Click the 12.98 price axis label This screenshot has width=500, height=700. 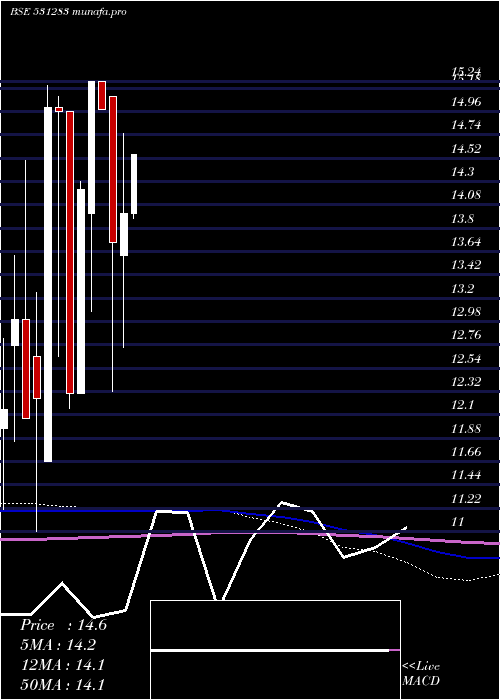[x=466, y=312]
